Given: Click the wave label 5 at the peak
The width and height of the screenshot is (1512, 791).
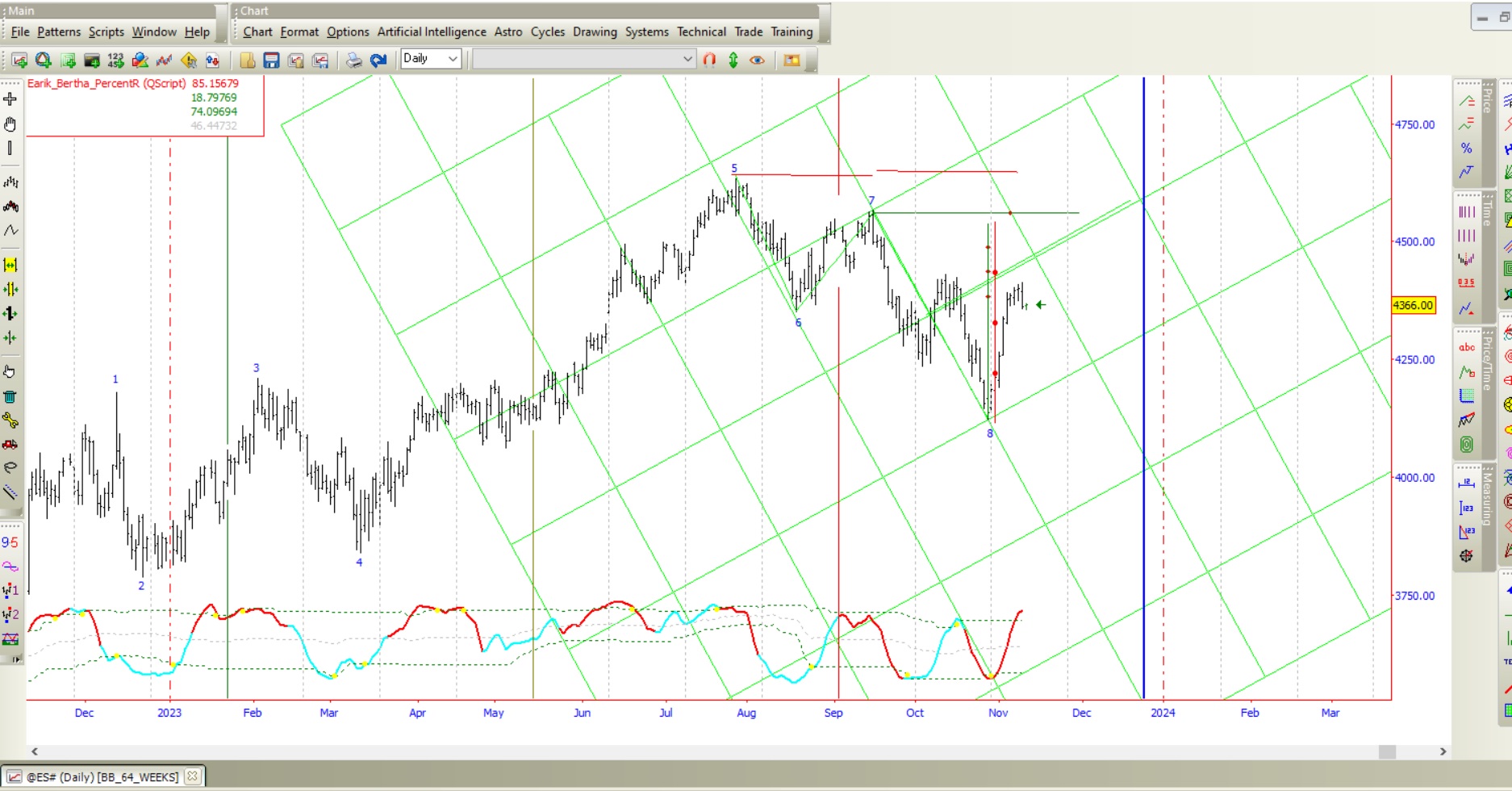Looking at the screenshot, I should tap(734, 169).
